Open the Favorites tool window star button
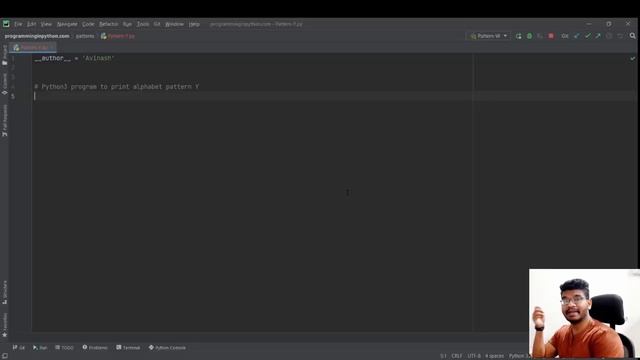Image resolution: width=640 pixels, height=360 pixels. (5, 325)
